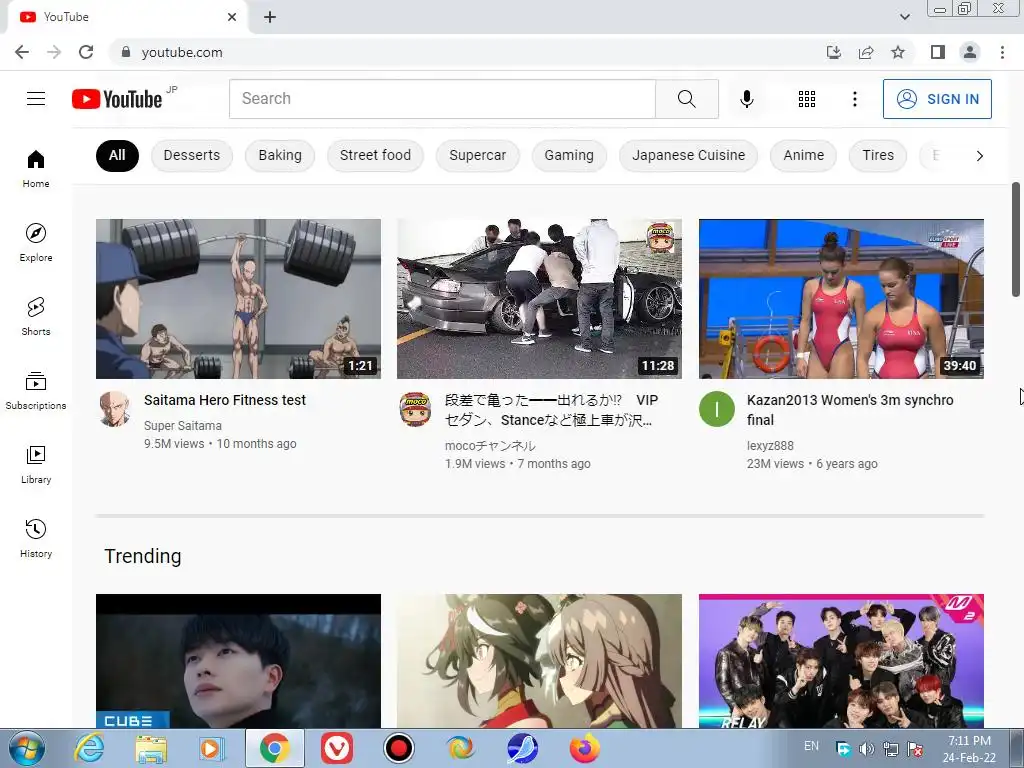Click the browser forward arrow
The width and height of the screenshot is (1024, 768).
[54, 52]
